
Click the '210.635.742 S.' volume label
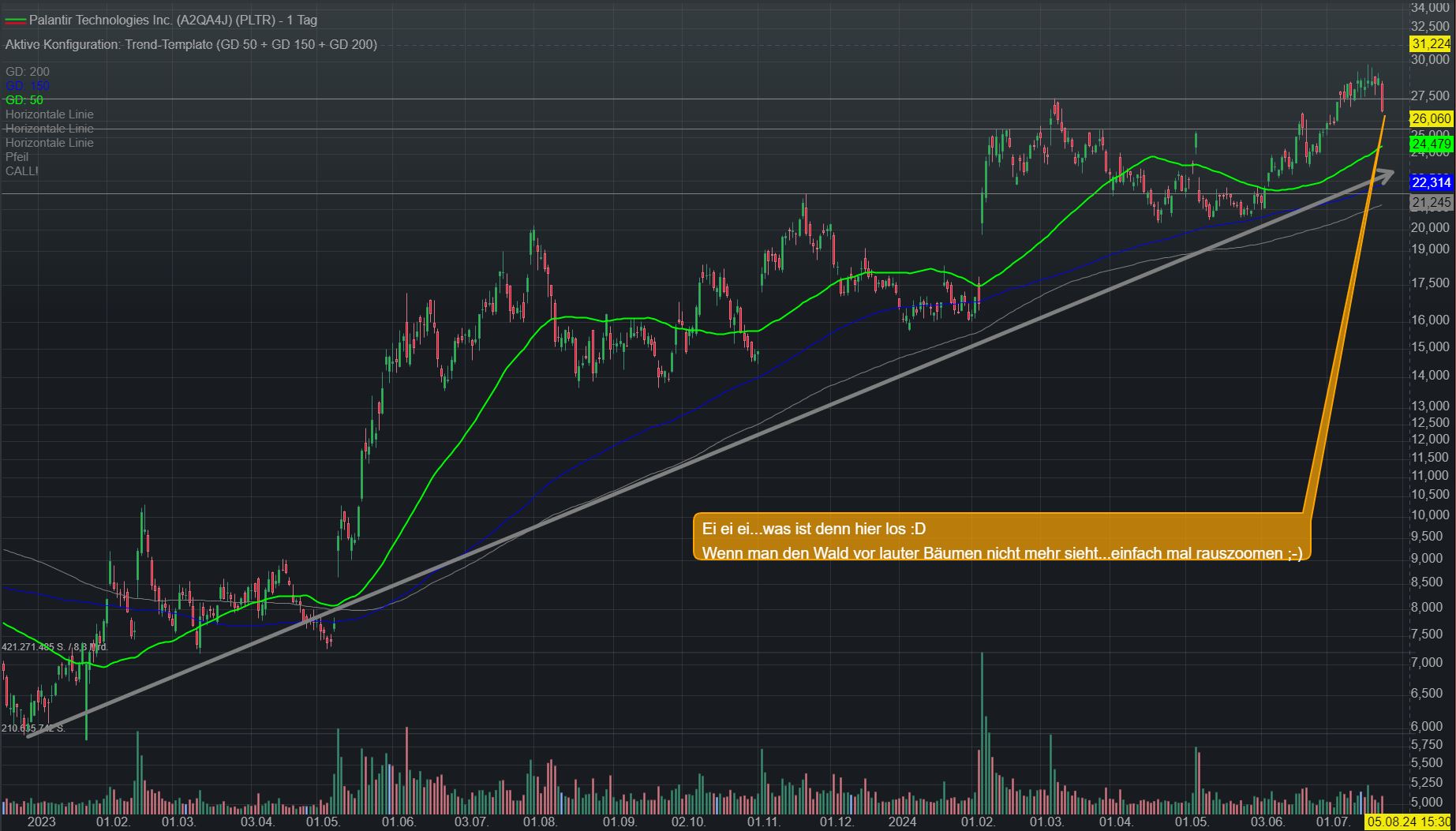[33, 728]
